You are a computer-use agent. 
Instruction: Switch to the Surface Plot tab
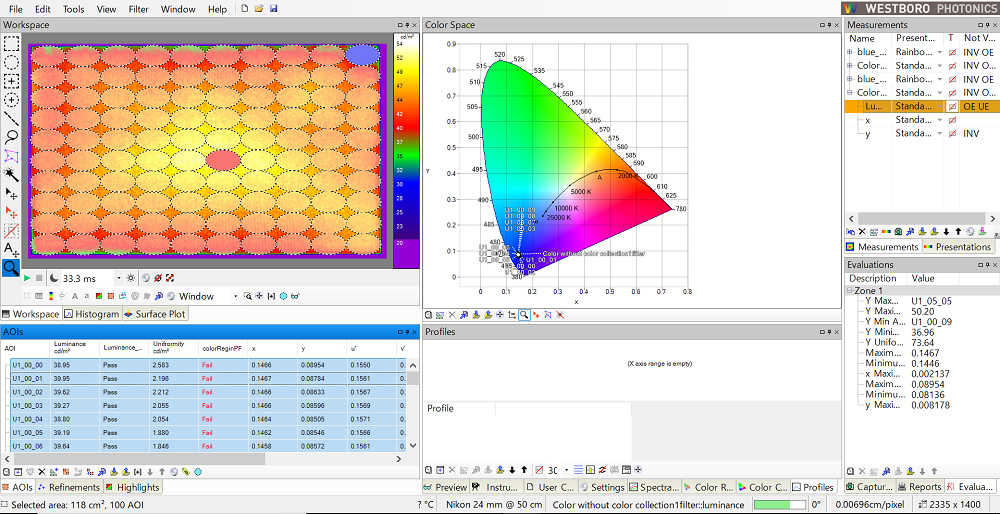coord(154,314)
